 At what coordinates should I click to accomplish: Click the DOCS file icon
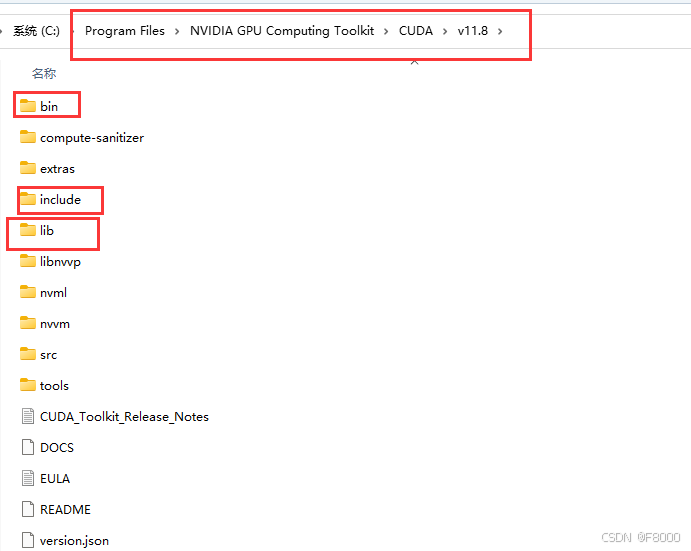point(28,447)
